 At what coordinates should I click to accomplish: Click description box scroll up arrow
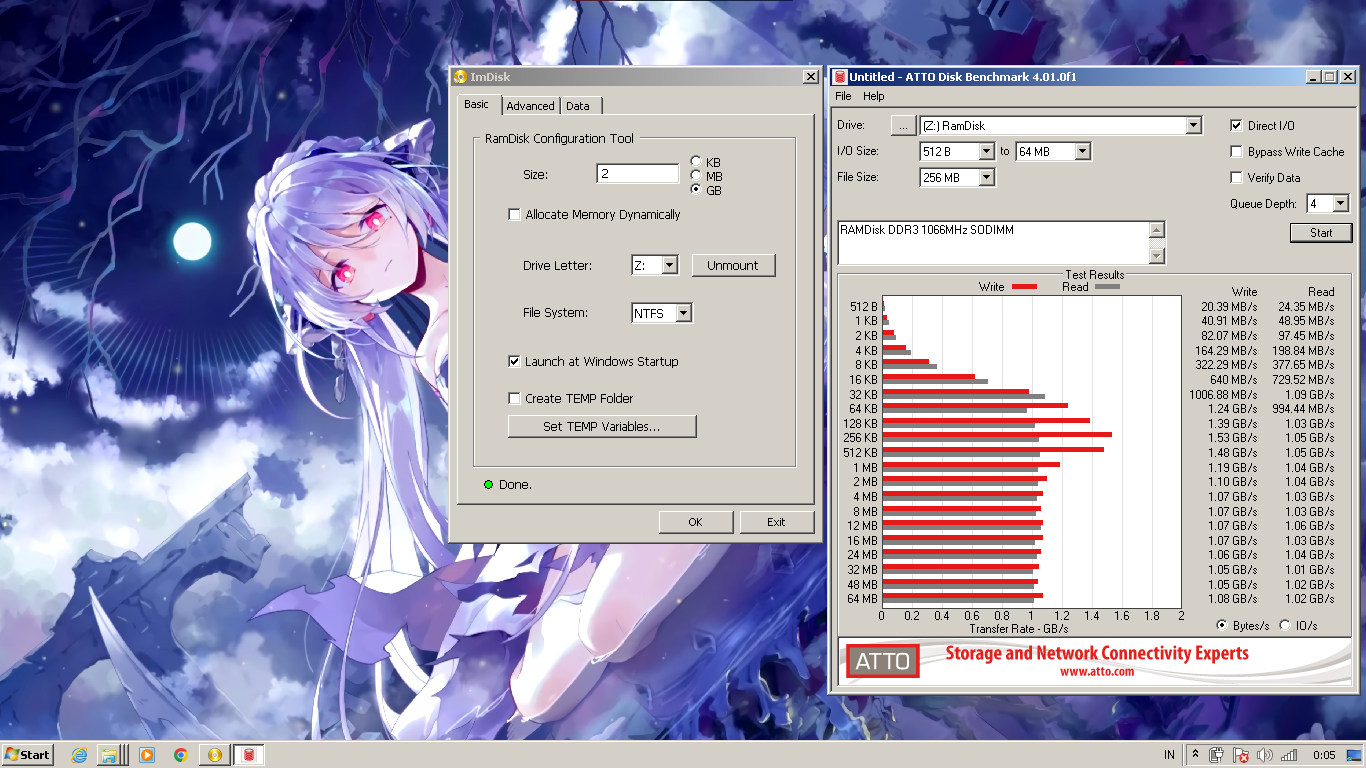click(x=1157, y=230)
